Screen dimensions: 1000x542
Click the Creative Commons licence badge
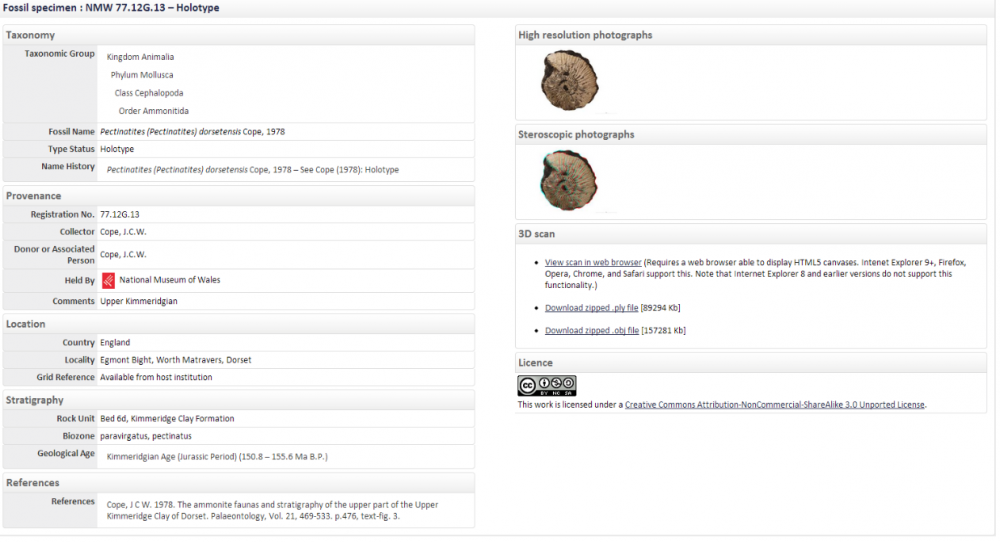pyautogui.click(x=546, y=386)
